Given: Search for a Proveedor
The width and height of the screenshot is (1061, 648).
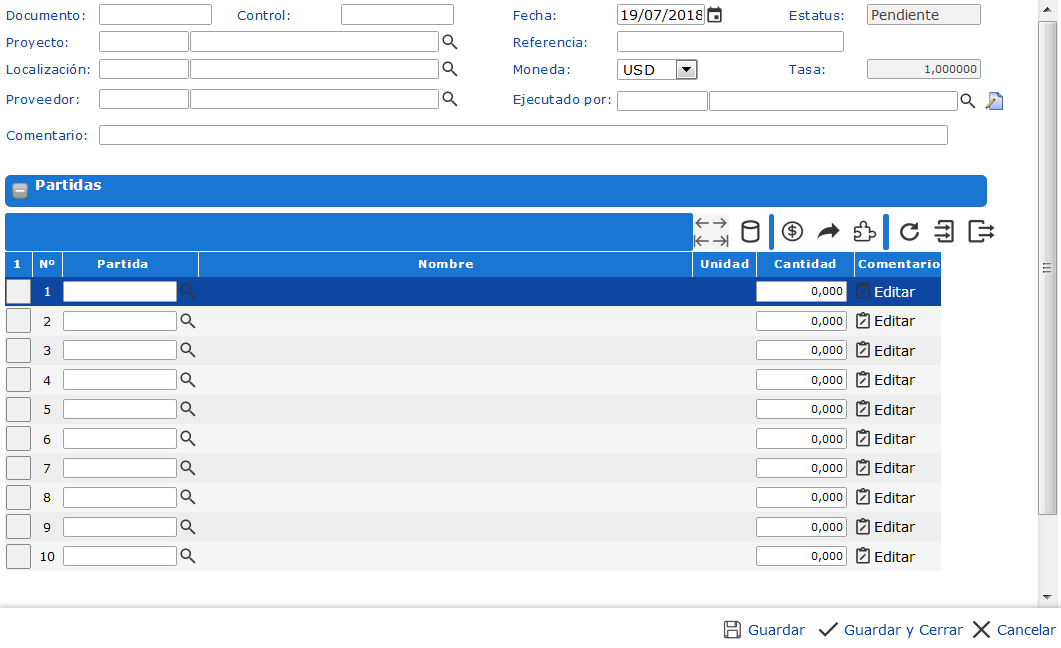Looking at the screenshot, I should [x=450, y=99].
